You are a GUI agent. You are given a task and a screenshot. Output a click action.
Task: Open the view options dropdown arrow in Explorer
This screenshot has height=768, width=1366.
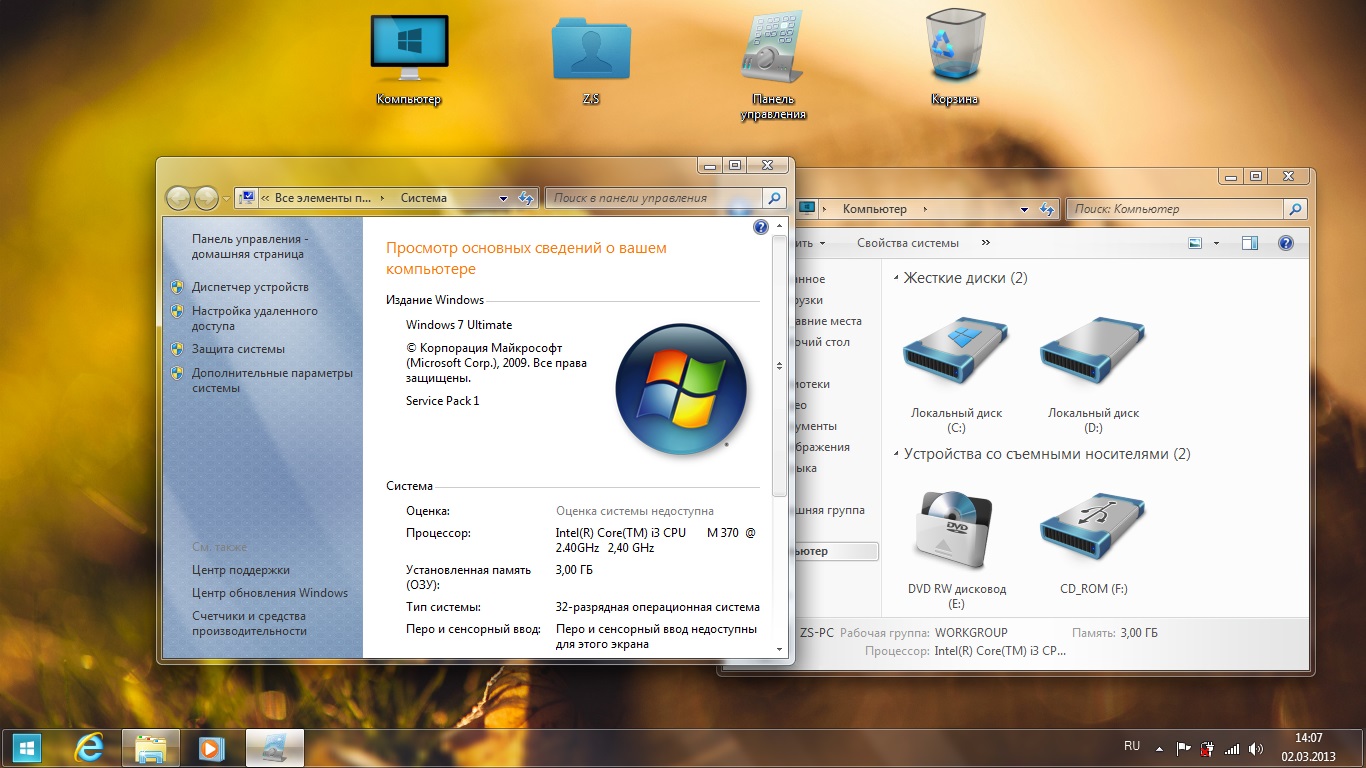coord(1216,243)
